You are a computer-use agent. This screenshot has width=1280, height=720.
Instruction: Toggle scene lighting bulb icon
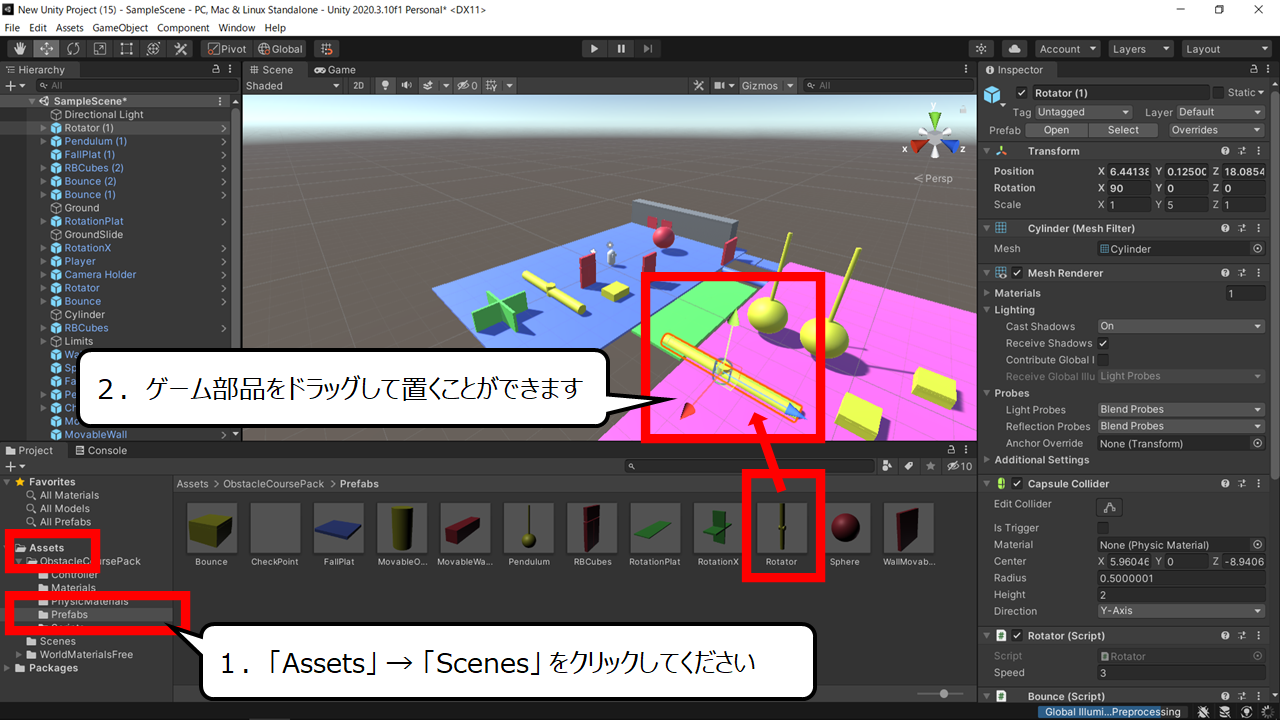[385, 86]
